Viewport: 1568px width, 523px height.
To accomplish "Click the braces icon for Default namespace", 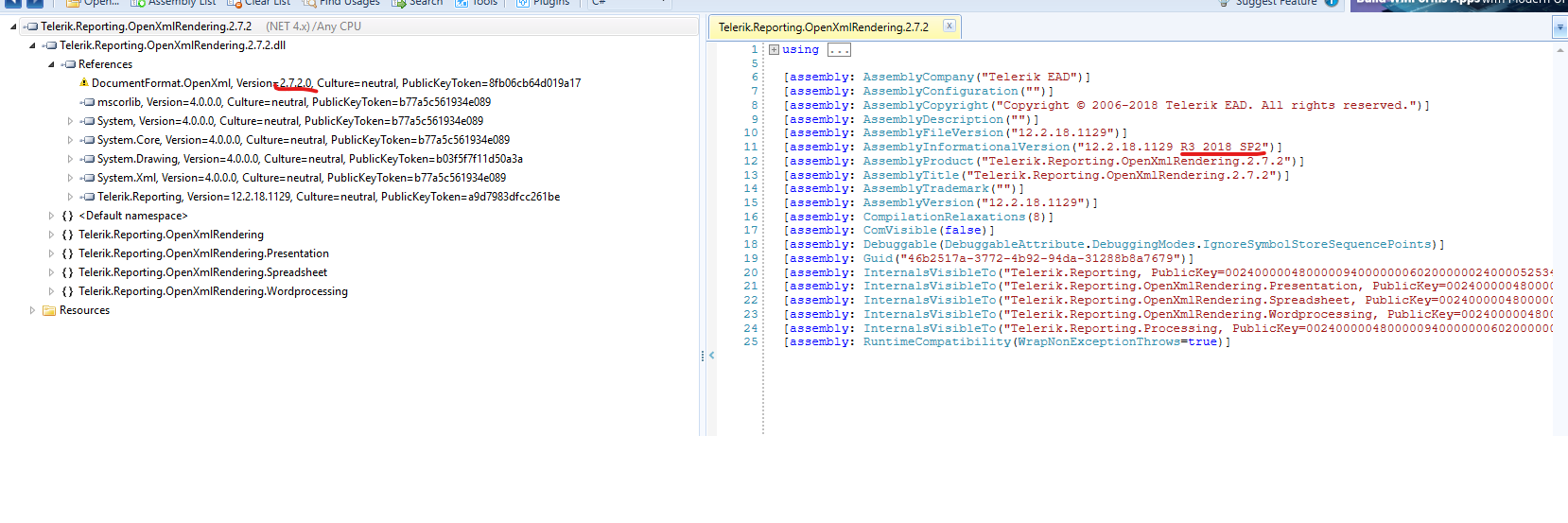I will [68, 216].
